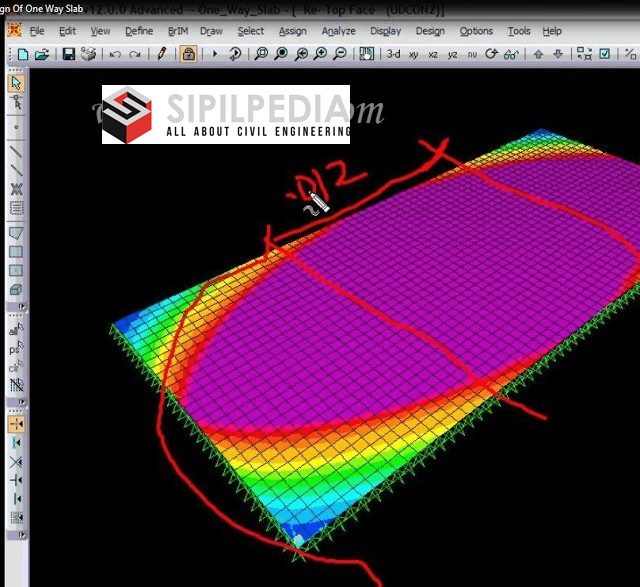
Task: Open the Analyze menu
Action: coord(338,31)
